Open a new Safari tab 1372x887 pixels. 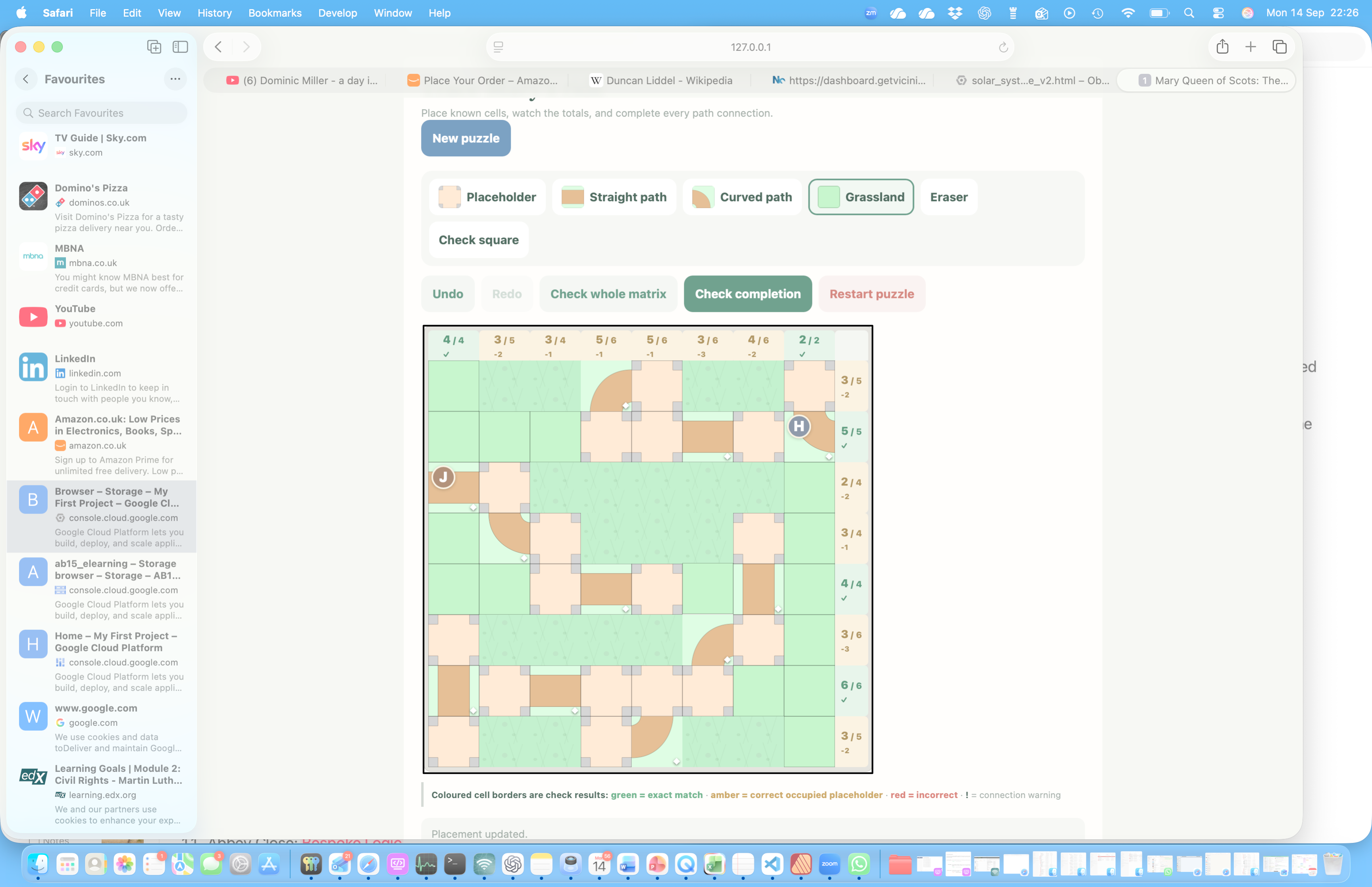click(x=1251, y=47)
